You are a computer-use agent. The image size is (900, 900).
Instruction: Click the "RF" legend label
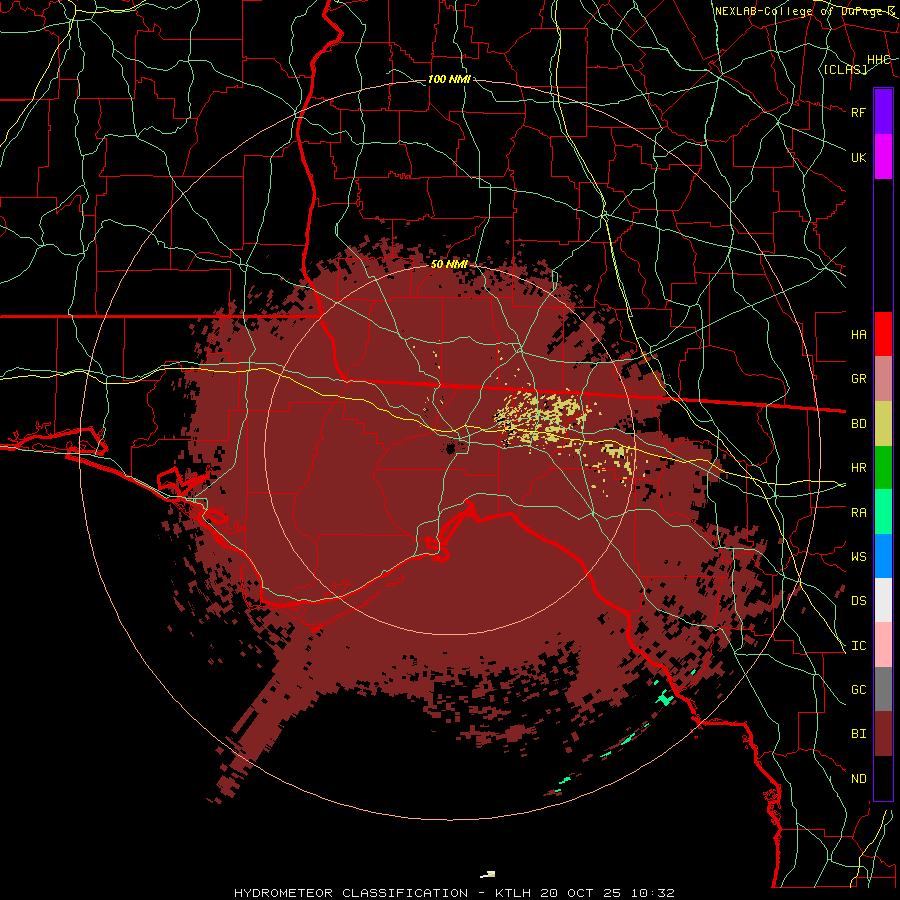(858, 112)
